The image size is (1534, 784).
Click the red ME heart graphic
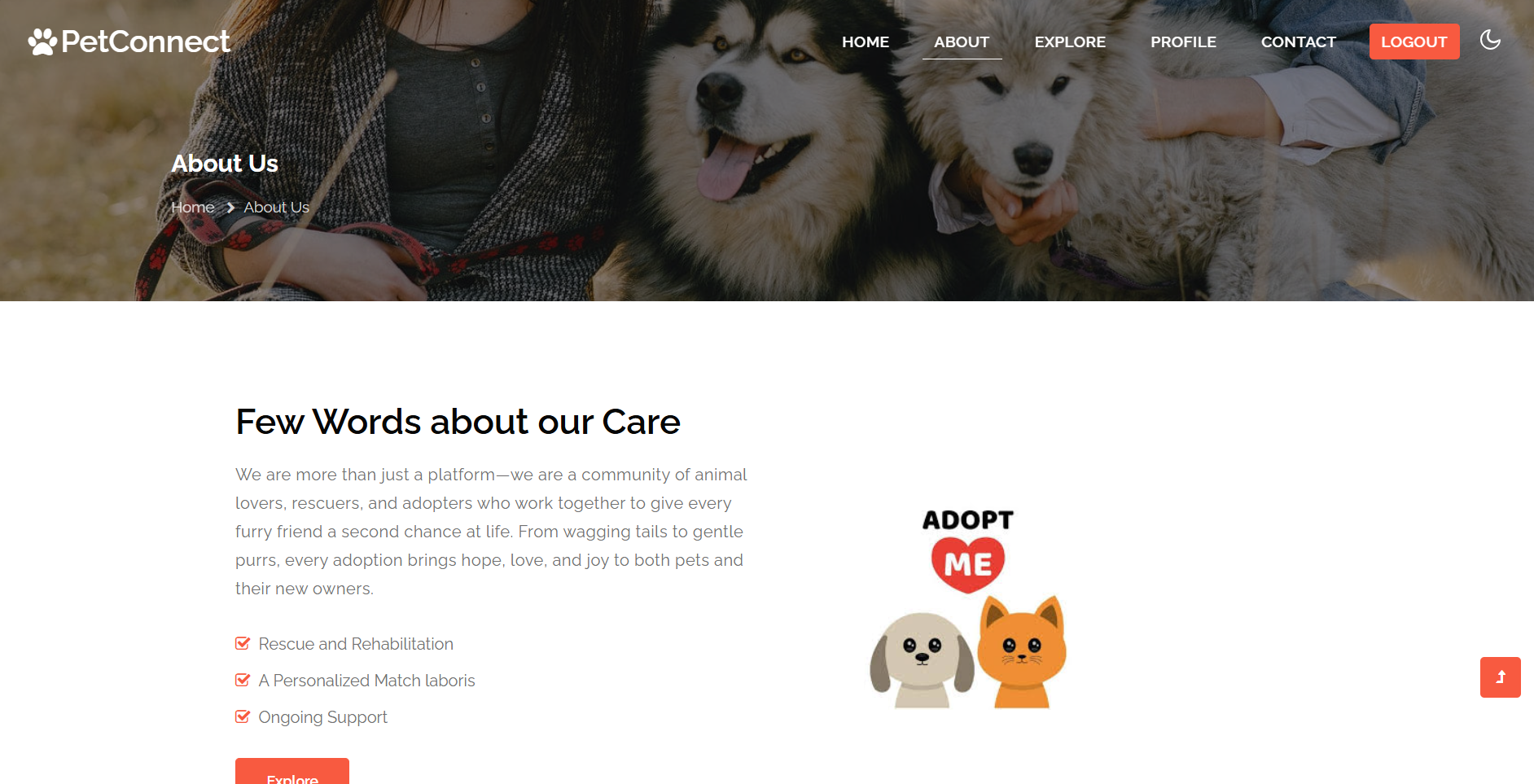968,563
